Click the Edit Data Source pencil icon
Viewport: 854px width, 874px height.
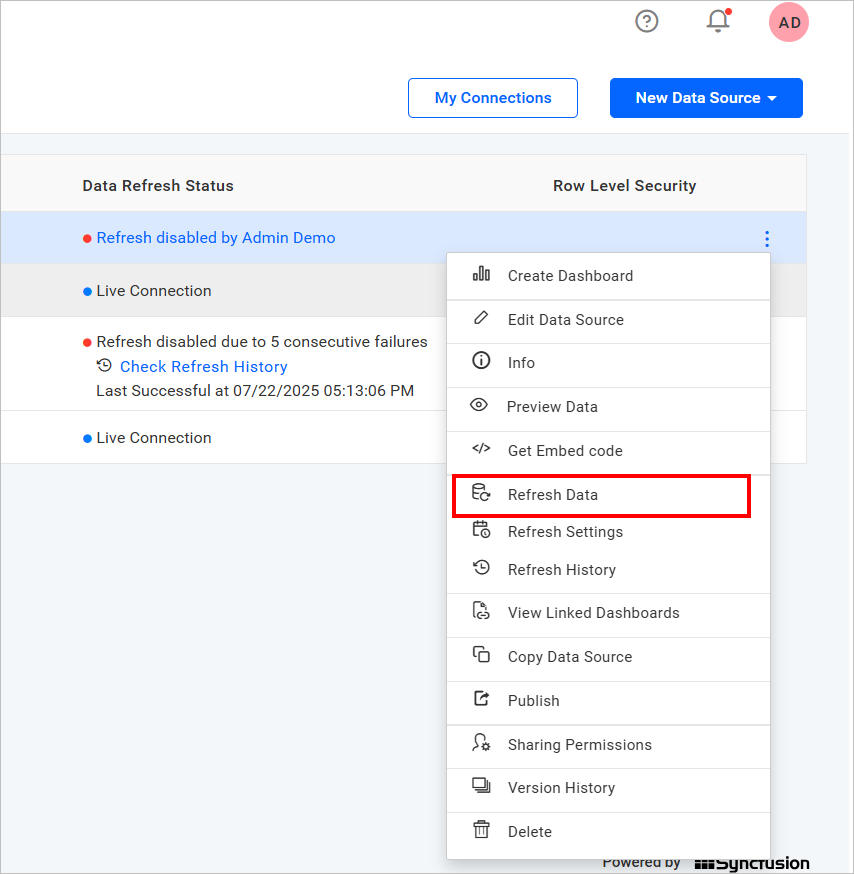(481, 319)
